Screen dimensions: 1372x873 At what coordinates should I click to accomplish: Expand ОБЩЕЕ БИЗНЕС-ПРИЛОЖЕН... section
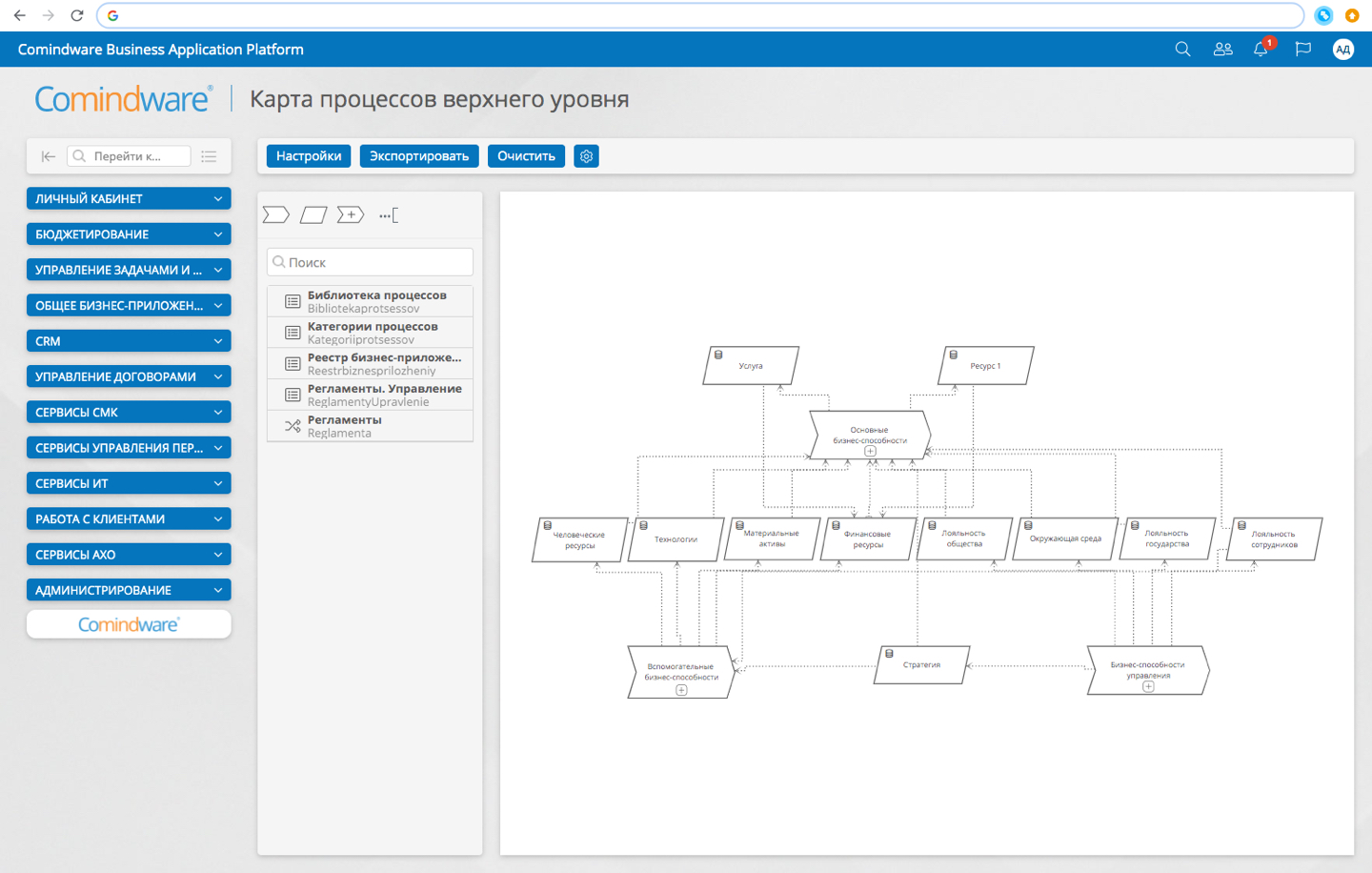129,305
